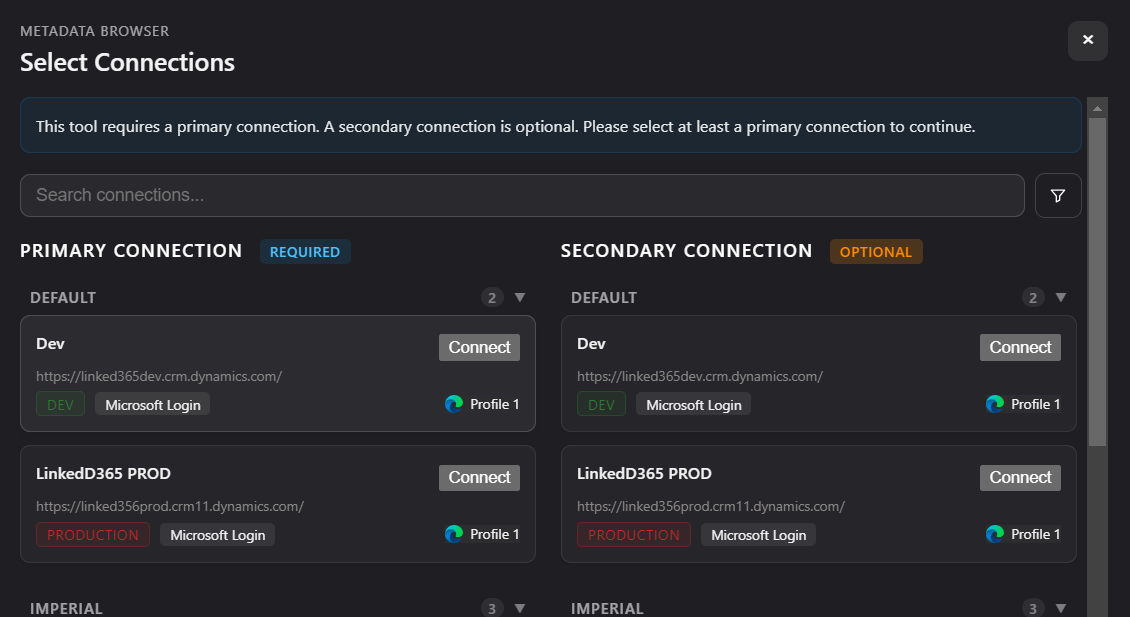Click secondary linked356prod.crm11.dynamics.com URL
The image size is (1130, 617).
click(711, 506)
